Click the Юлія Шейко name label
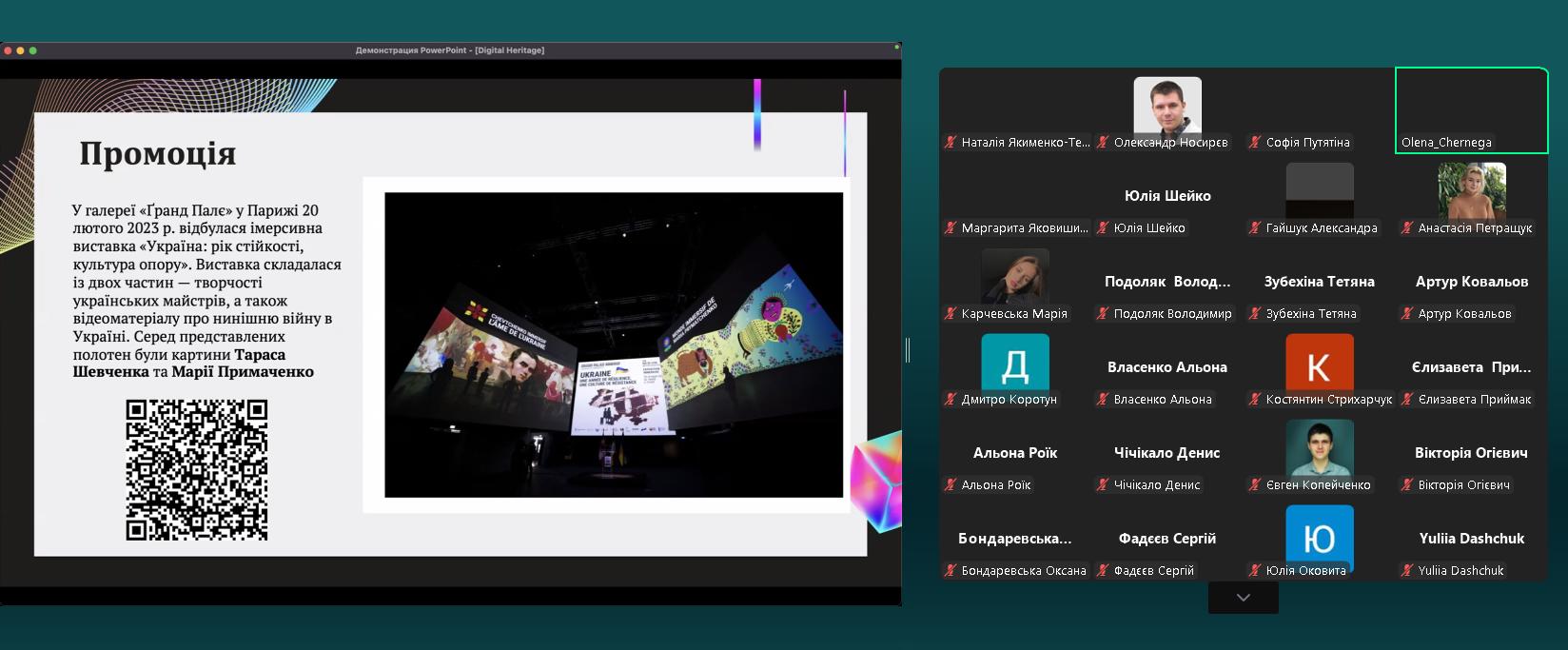The image size is (1568, 650). (x=1149, y=228)
